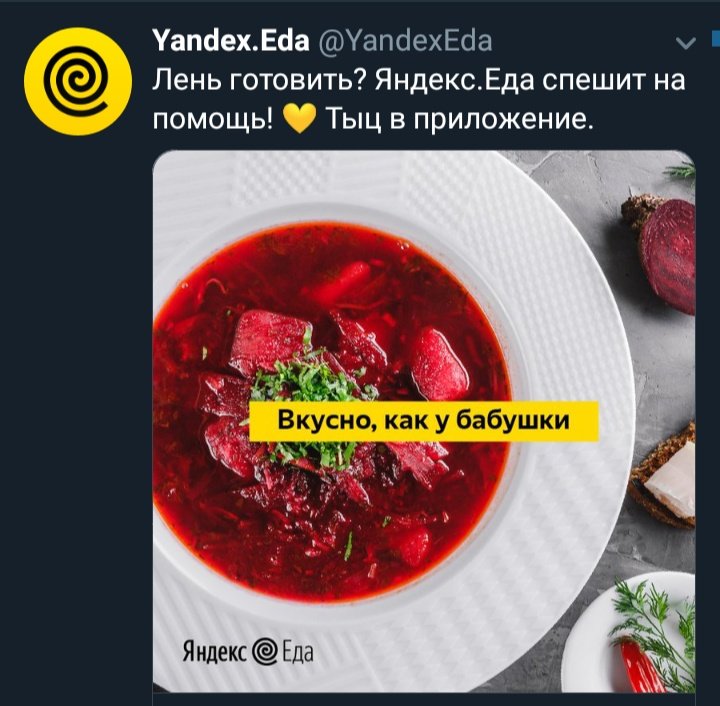Viewport: 720px width, 706px height.
Task: Open the Yandex.Eda yellow spiral avatar
Action: click(78, 81)
